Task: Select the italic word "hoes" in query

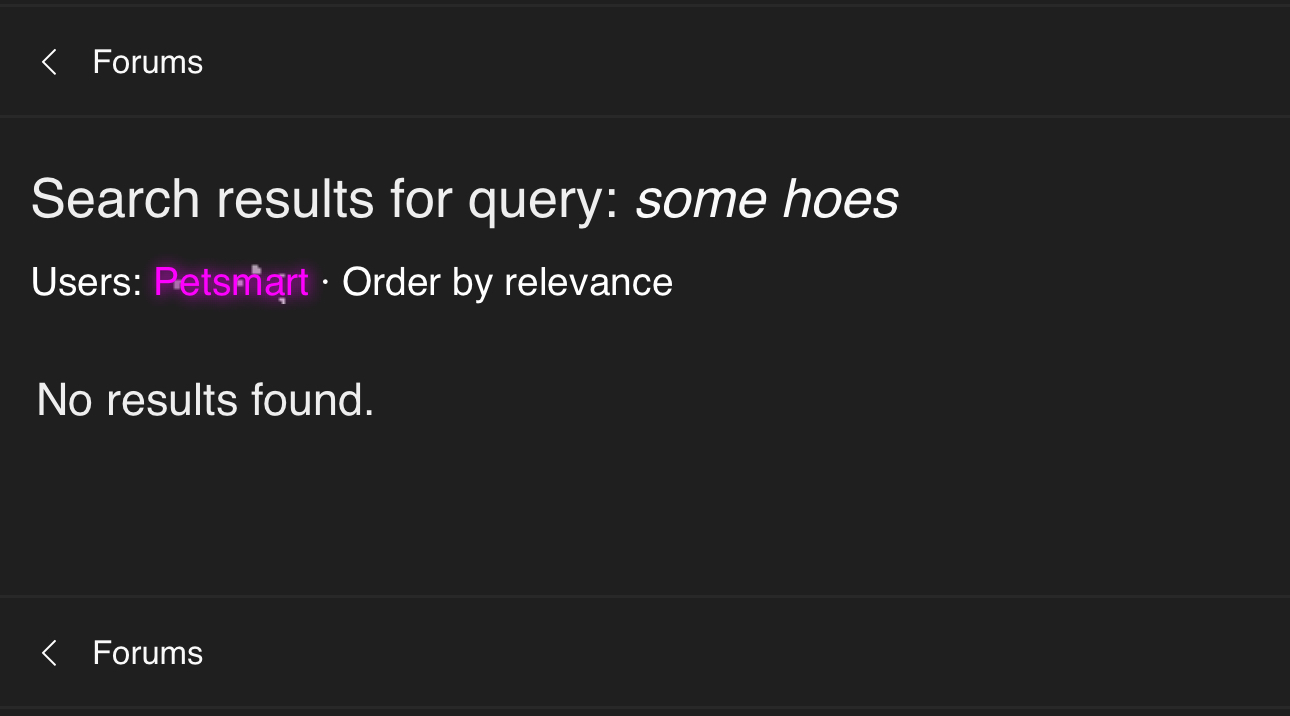Action: point(840,200)
